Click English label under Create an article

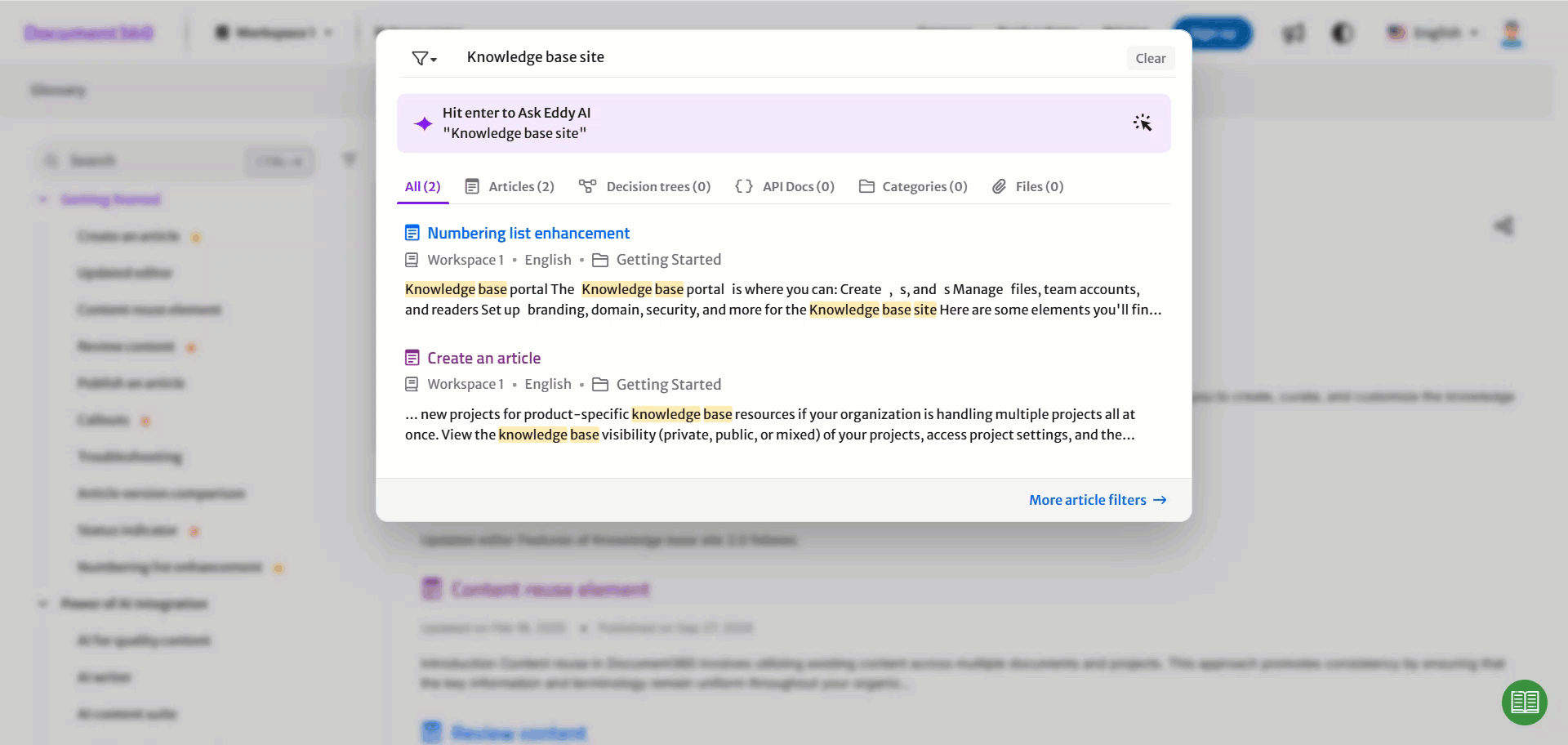(548, 385)
